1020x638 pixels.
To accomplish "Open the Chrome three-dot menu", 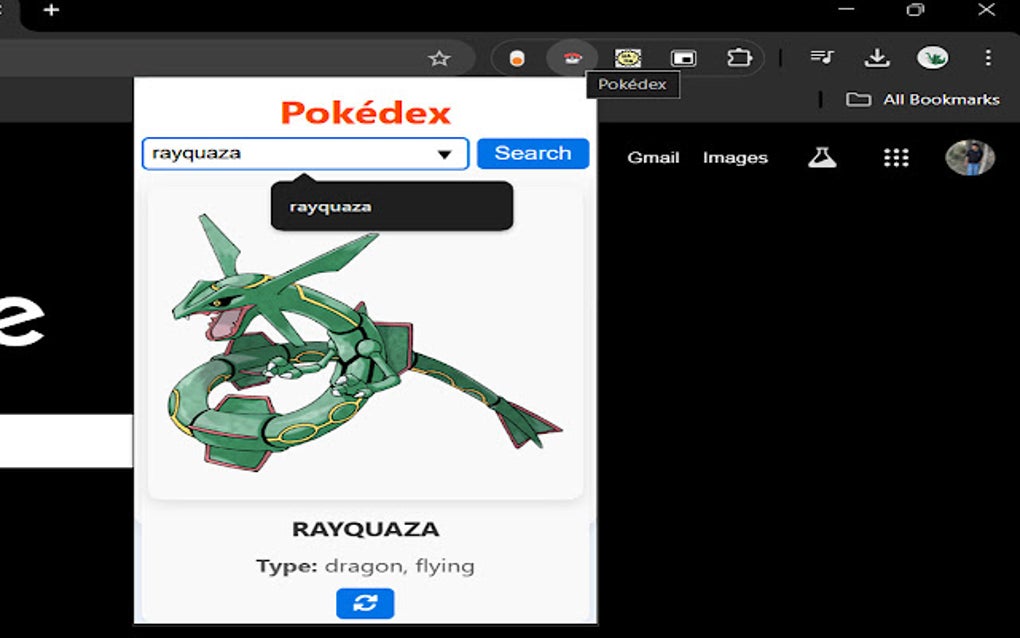I will (x=988, y=57).
